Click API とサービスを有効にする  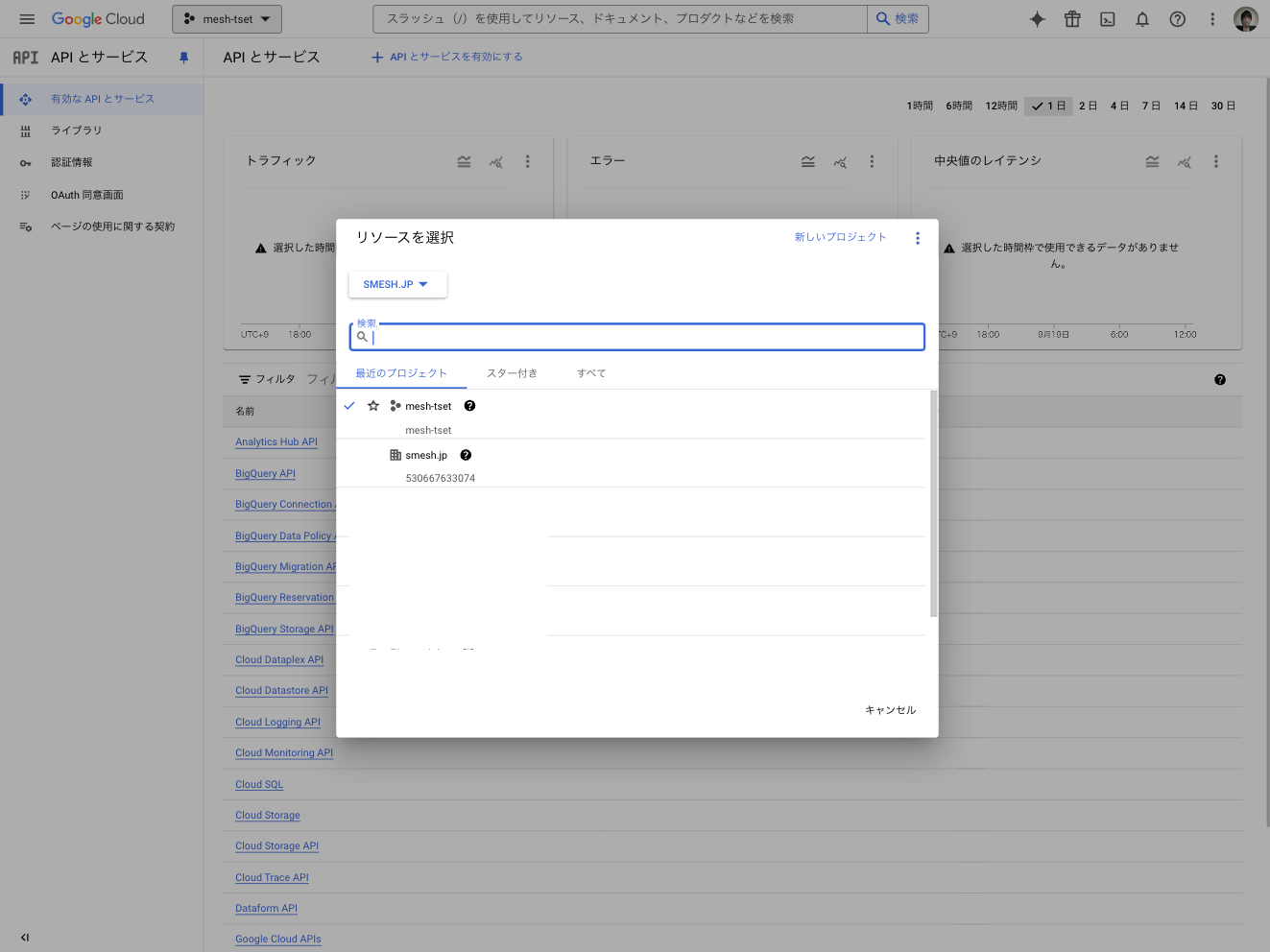click(x=447, y=58)
